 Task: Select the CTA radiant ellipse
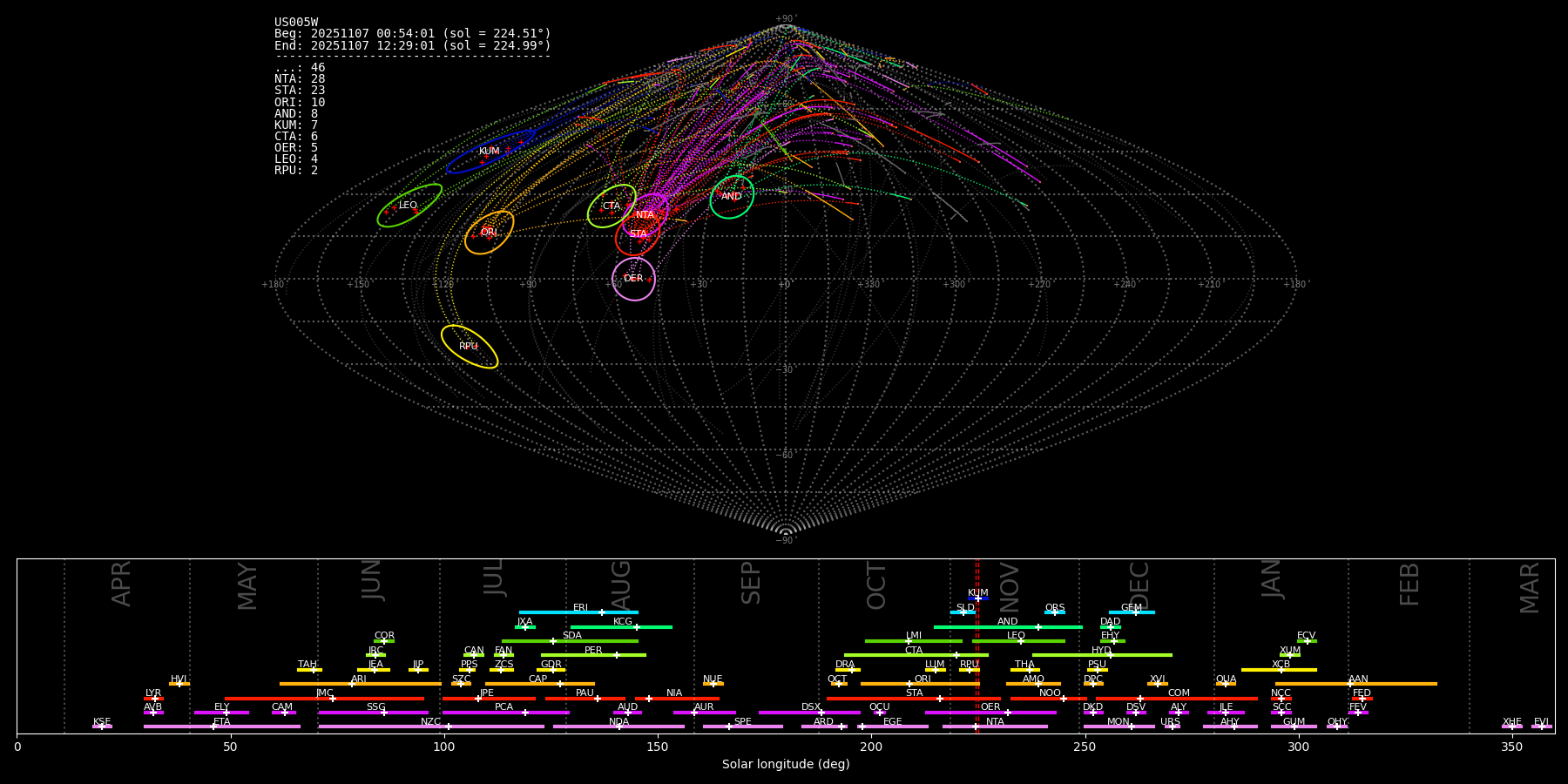coord(612,206)
